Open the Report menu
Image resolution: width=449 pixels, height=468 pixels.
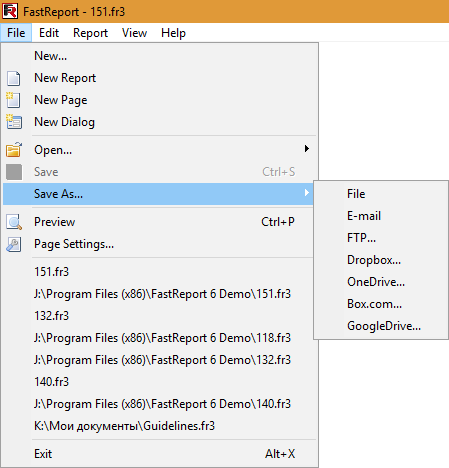[90, 33]
